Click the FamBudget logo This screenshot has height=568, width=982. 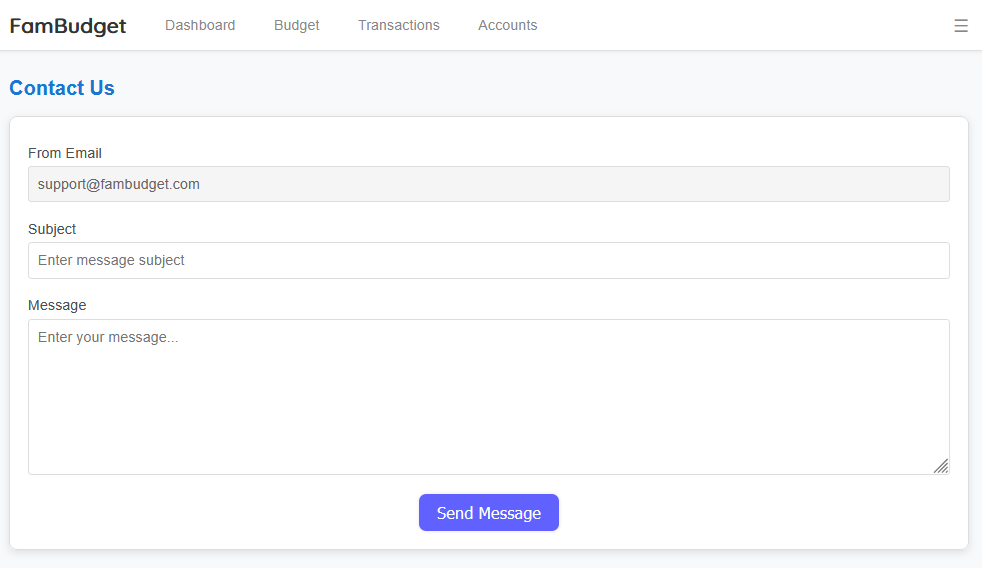tap(68, 26)
